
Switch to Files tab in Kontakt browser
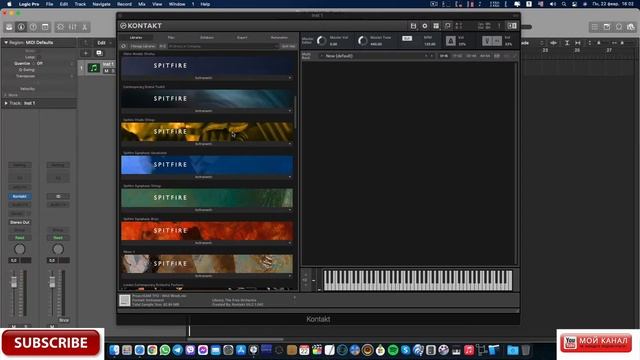[171, 38]
